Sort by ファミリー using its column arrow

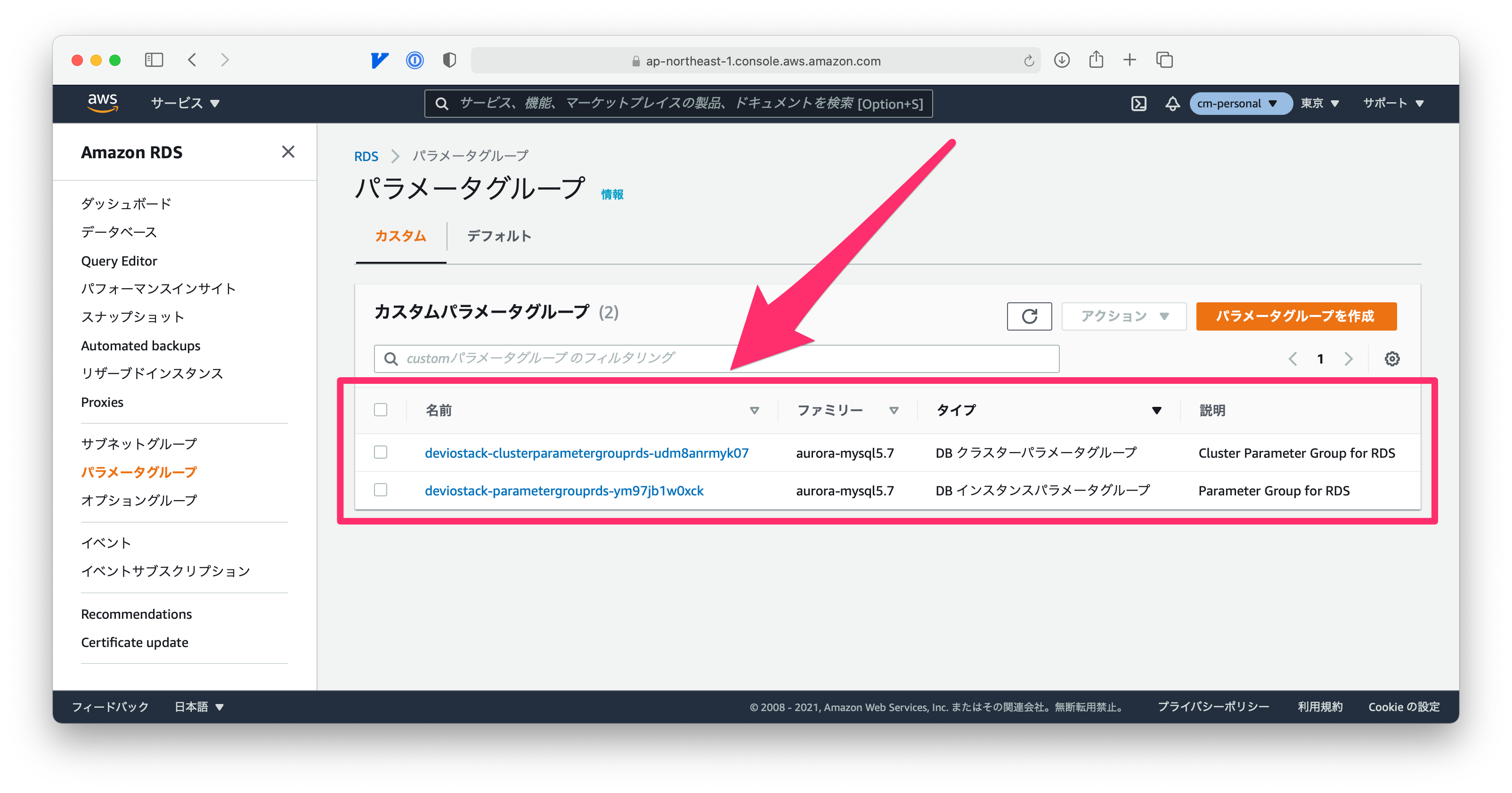coord(894,410)
